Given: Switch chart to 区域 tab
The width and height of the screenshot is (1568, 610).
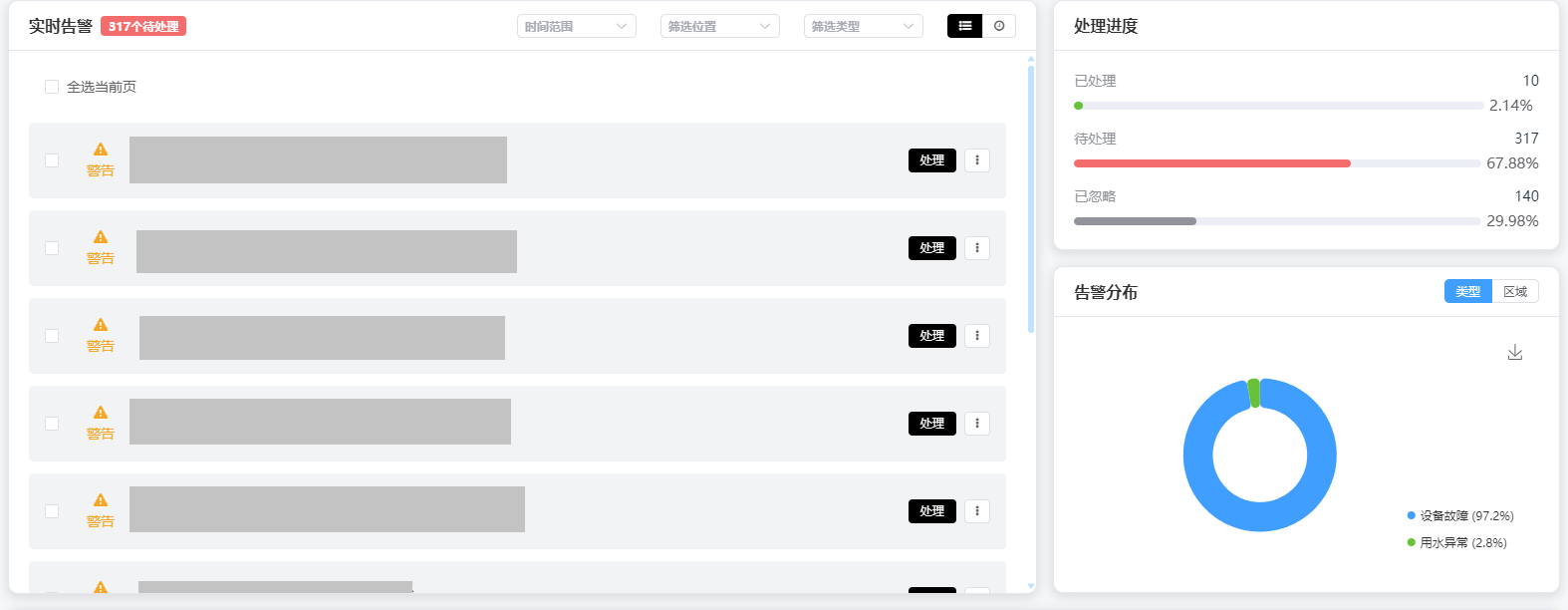Looking at the screenshot, I should coord(1515,291).
